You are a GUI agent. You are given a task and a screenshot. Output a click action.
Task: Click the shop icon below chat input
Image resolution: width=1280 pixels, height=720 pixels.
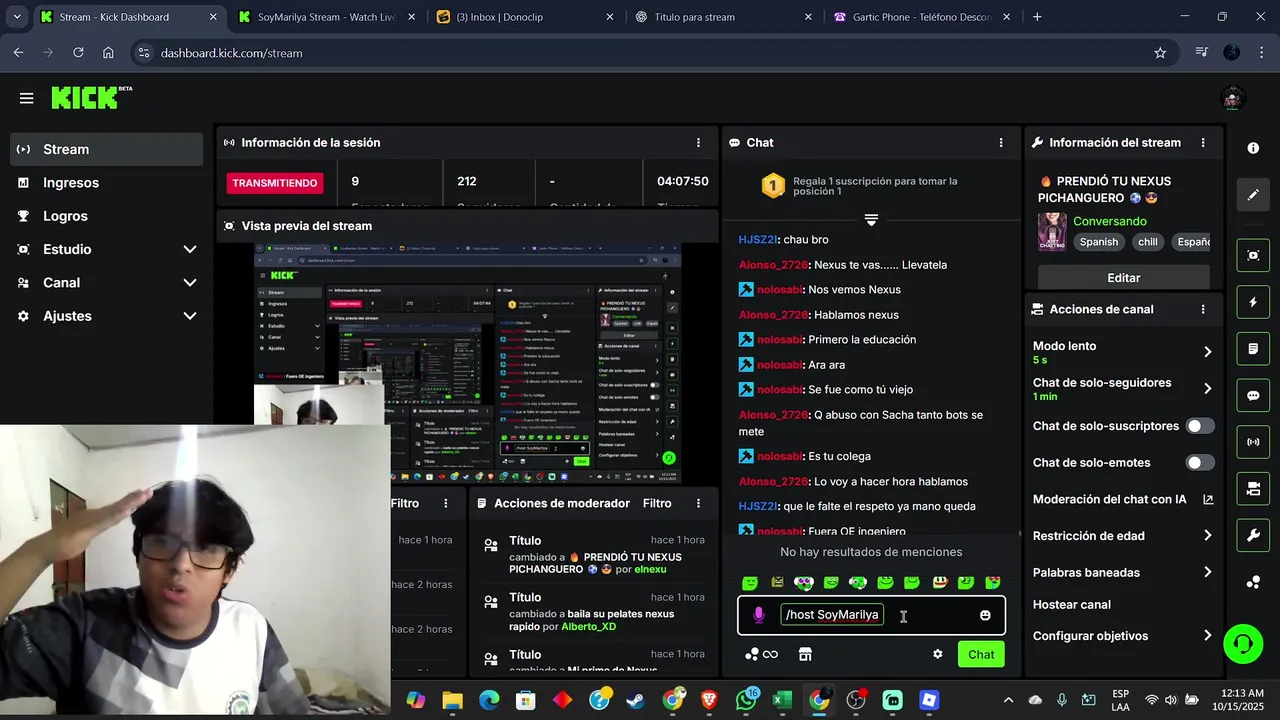tap(805, 654)
